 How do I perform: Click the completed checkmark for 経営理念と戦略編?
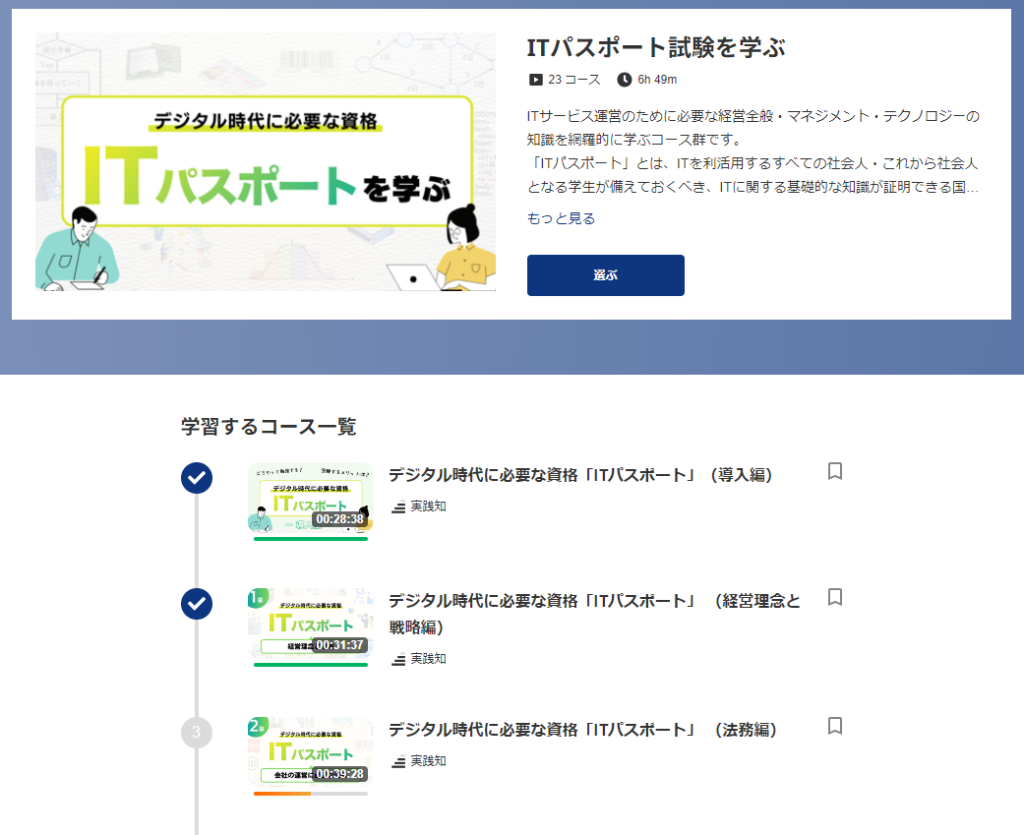tap(197, 604)
